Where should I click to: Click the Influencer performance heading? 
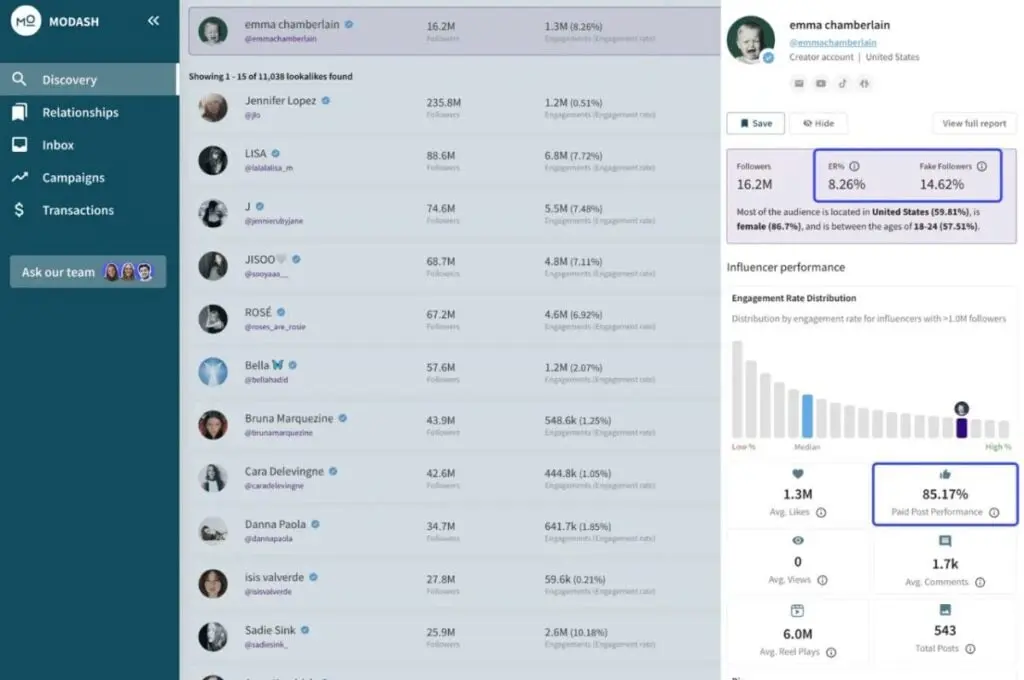pos(786,267)
